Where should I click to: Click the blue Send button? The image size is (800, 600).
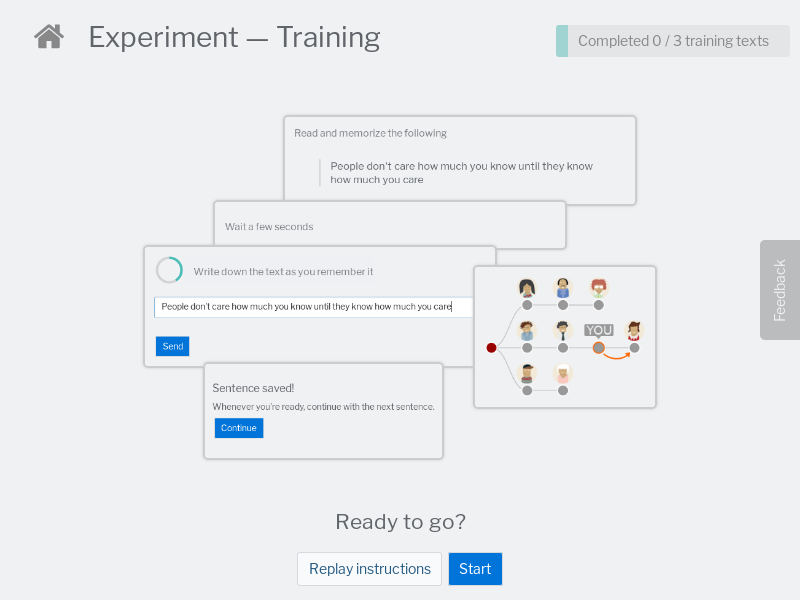point(172,346)
